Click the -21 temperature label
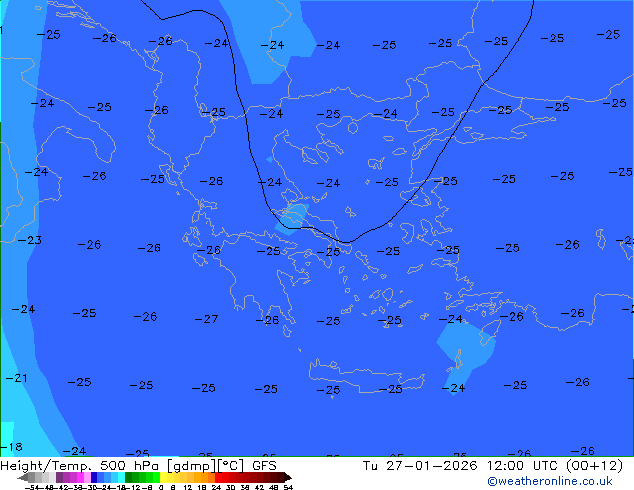This screenshot has width=634, height=490. click(x=17, y=378)
